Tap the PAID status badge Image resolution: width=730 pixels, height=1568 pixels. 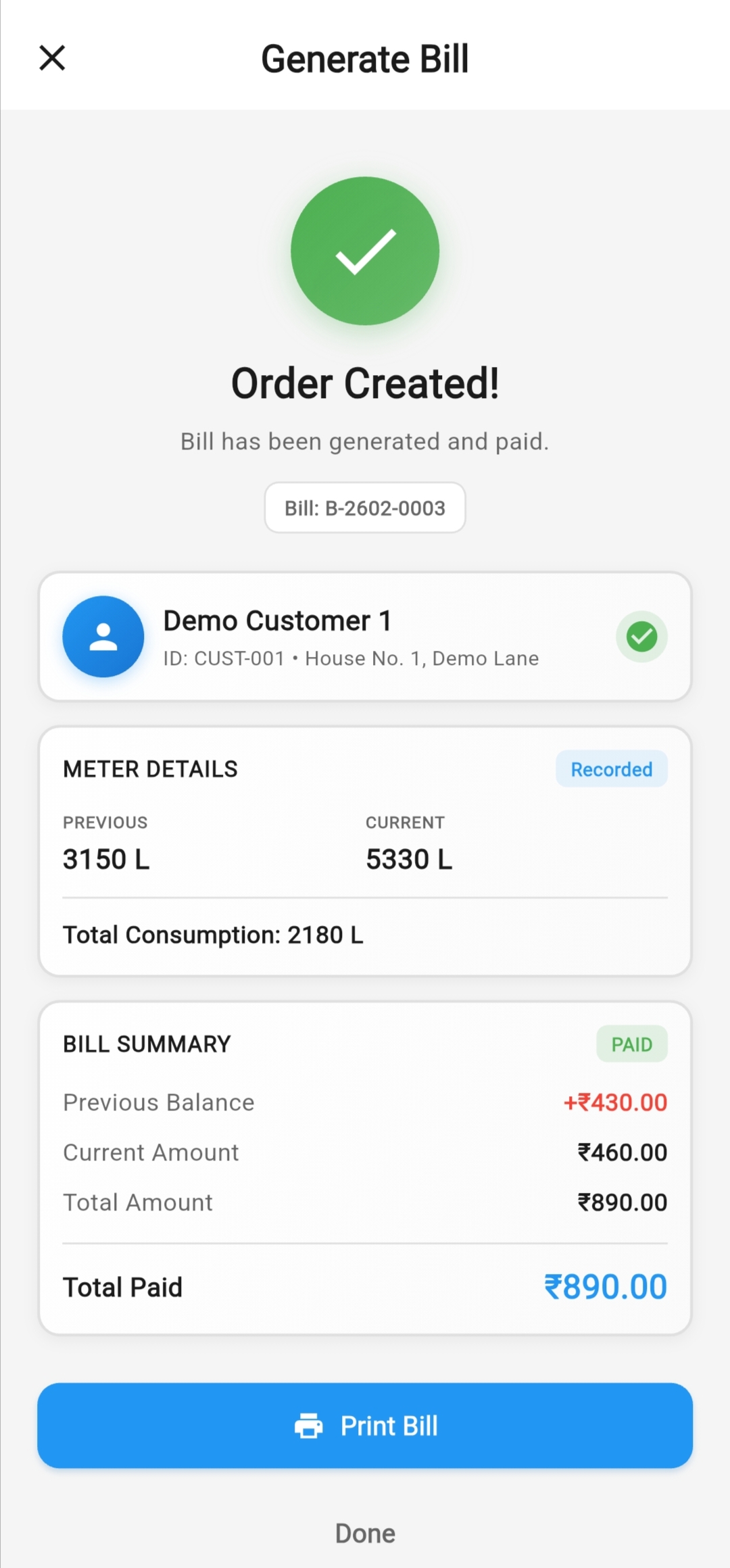click(x=631, y=1044)
